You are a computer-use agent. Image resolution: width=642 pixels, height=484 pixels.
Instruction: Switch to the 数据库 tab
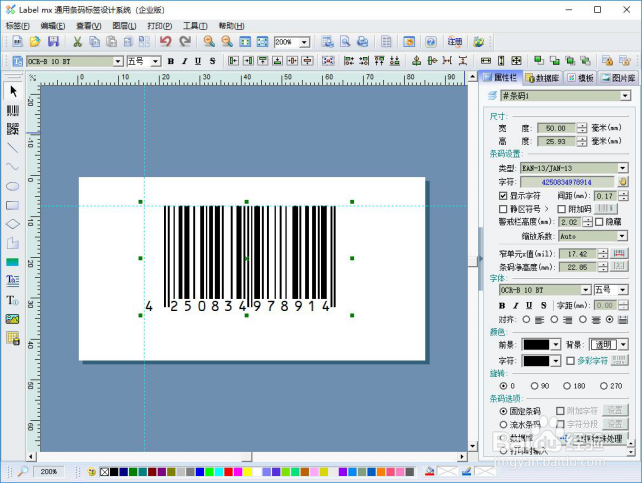pos(543,78)
